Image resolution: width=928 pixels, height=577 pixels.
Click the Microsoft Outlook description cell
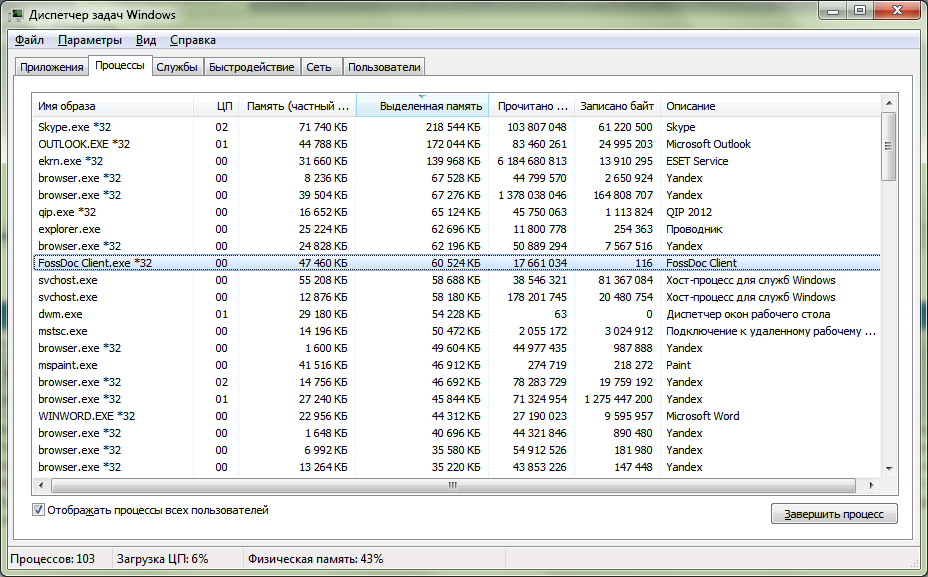708,144
